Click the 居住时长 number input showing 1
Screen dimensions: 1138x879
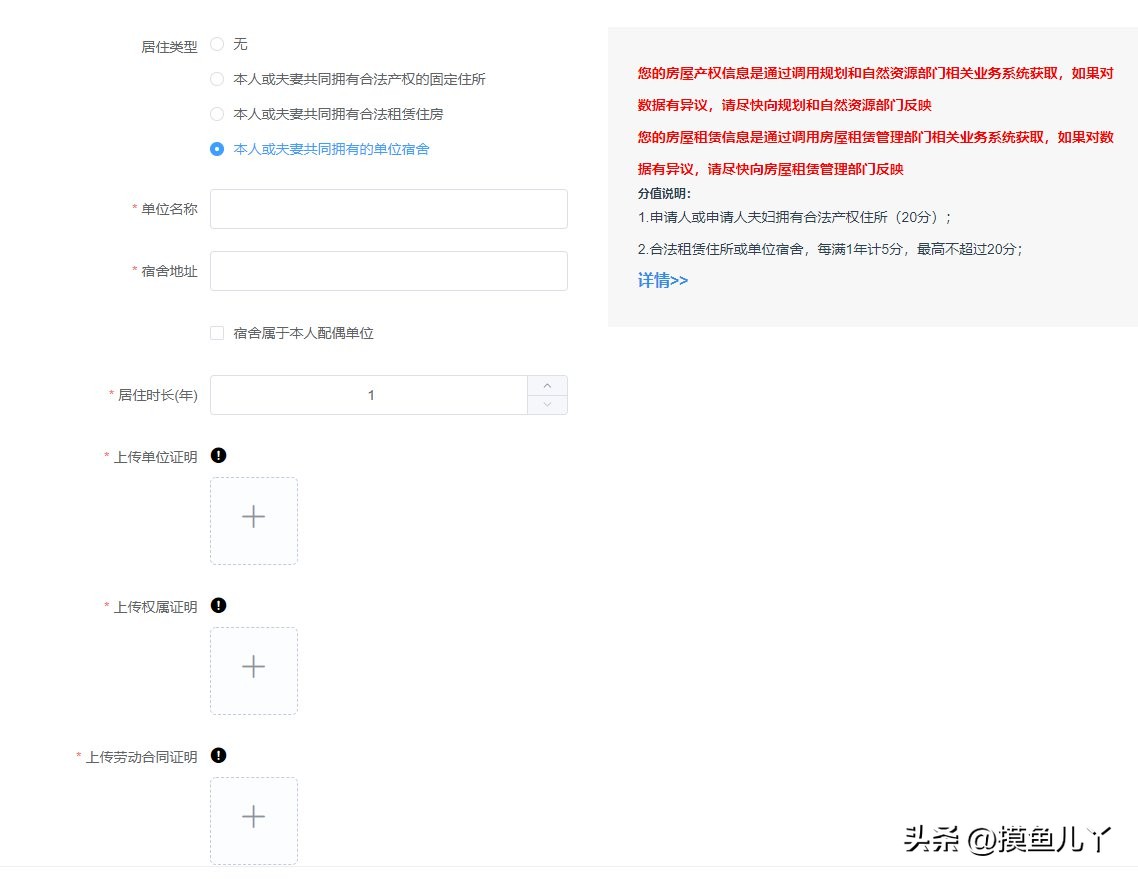click(x=371, y=395)
